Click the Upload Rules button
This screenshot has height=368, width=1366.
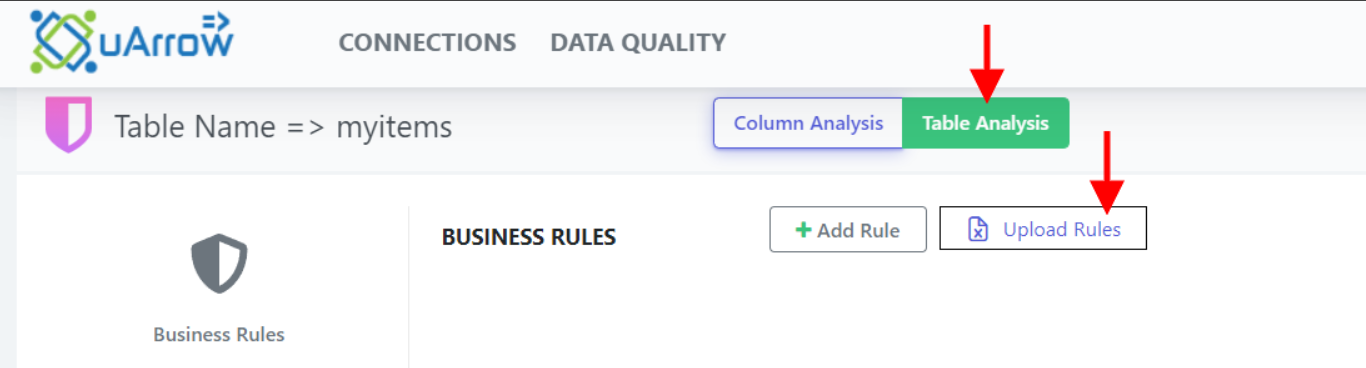[x=1043, y=229]
